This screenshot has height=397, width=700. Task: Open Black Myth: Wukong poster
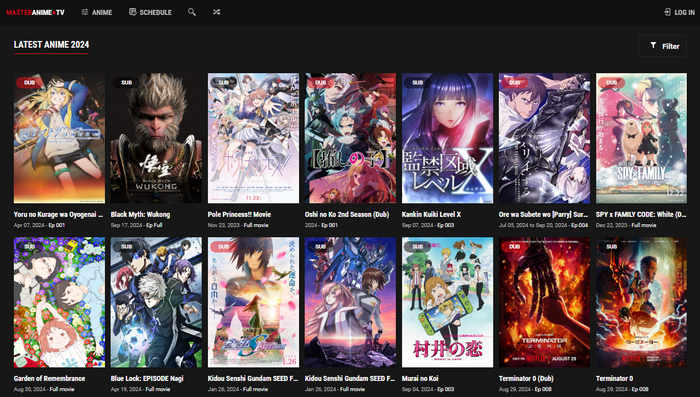(x=156, y=138)
